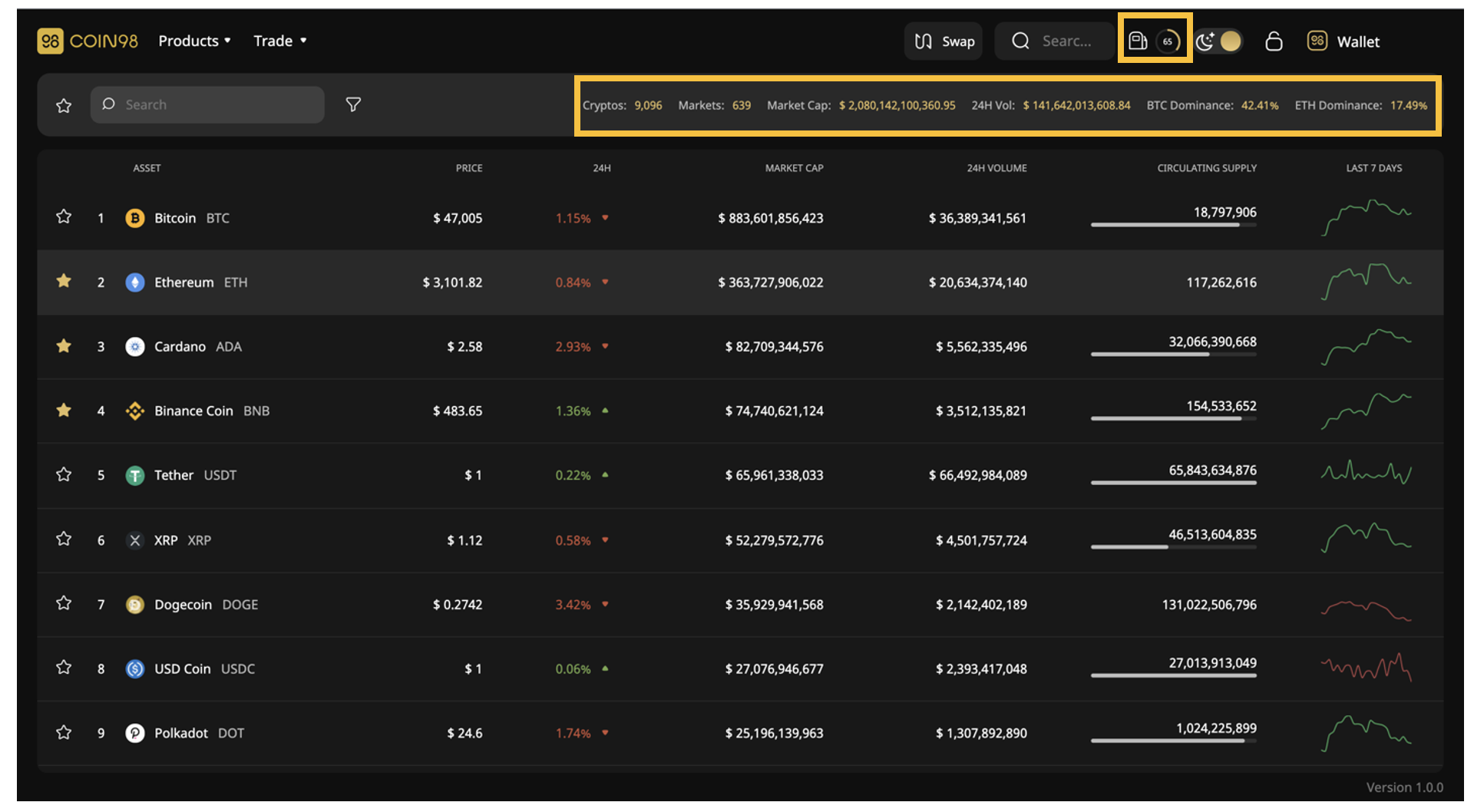Click the Ethereum coin icon

[x=135, y=282]
